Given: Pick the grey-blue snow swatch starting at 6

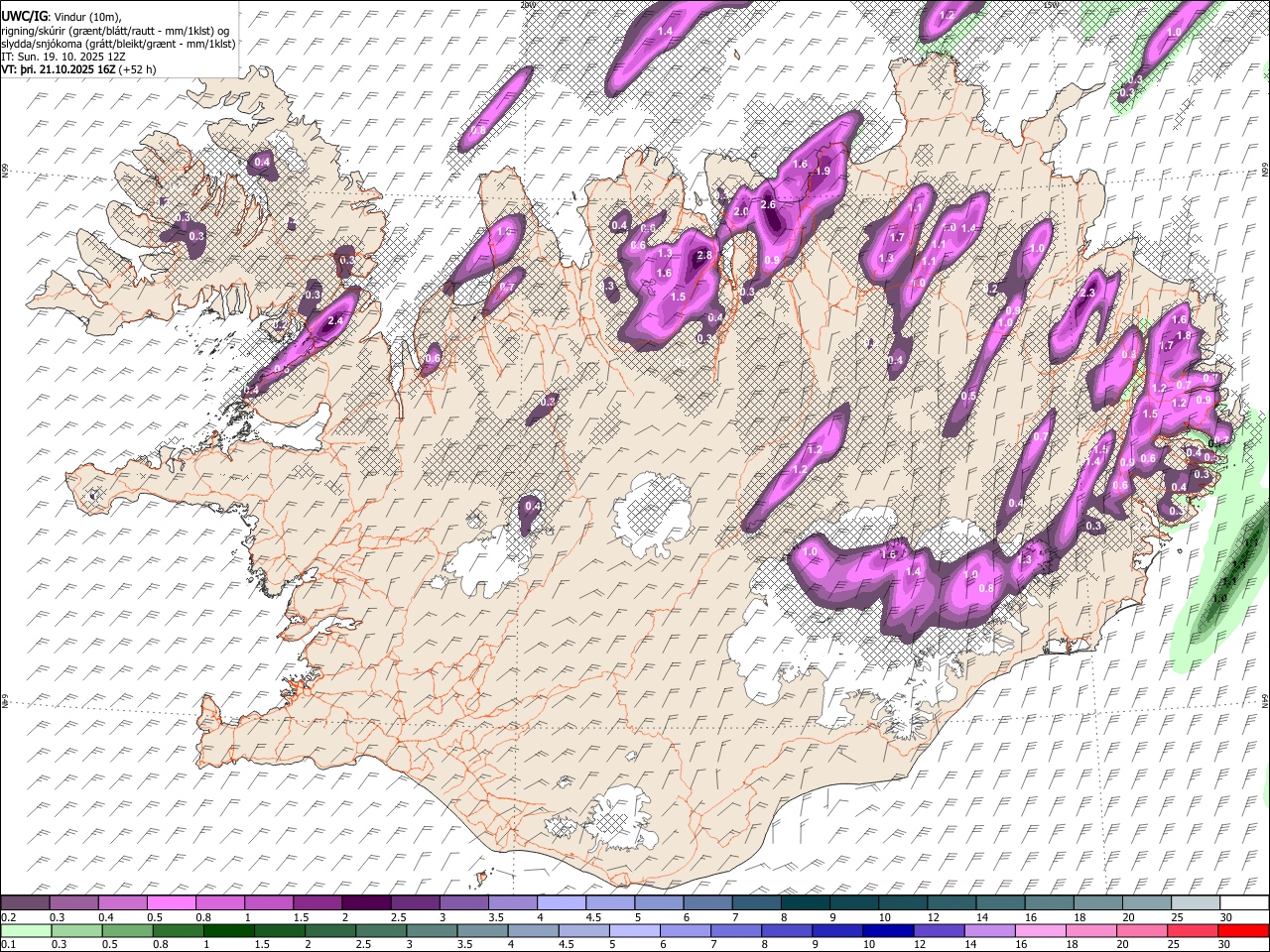Looking at the screenshot, I should pyautogui.click(x=707, y=903).
